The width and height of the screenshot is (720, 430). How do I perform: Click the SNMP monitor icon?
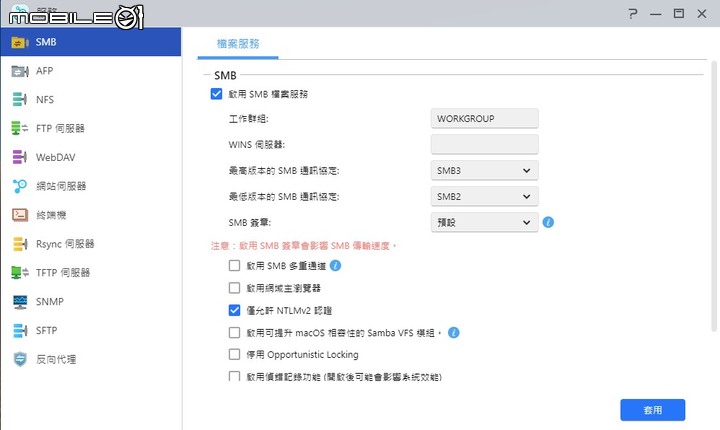pyautogui.click(x=19, y=302)
